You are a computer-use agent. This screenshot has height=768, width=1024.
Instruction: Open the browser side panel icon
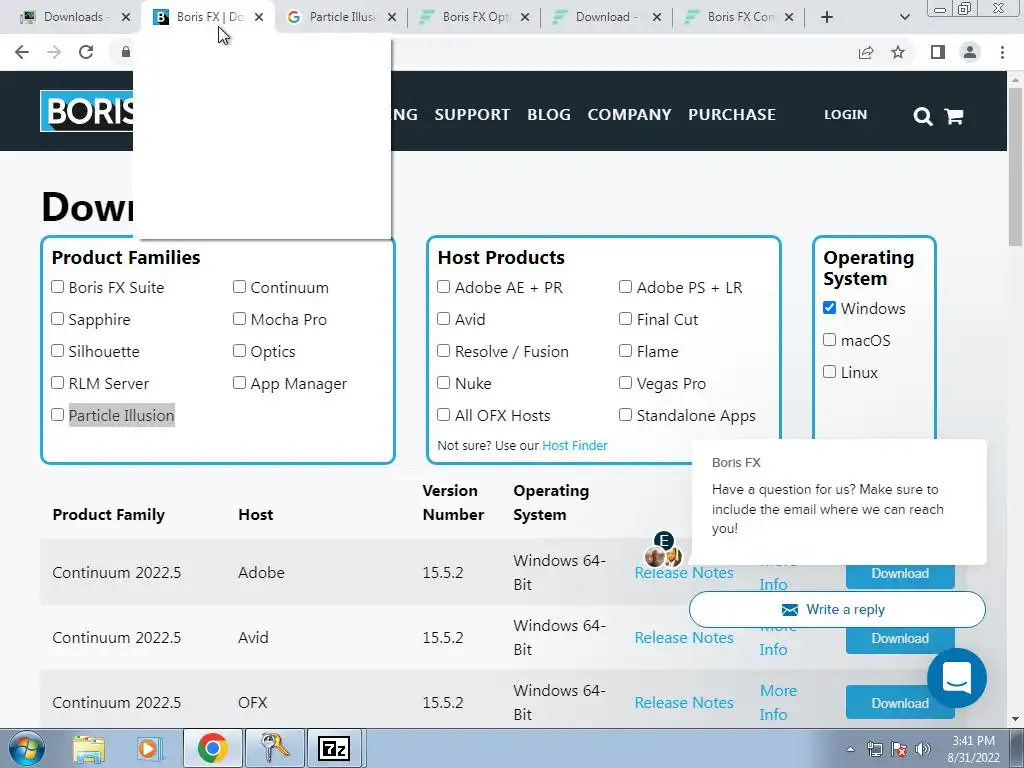click(938, 52)
